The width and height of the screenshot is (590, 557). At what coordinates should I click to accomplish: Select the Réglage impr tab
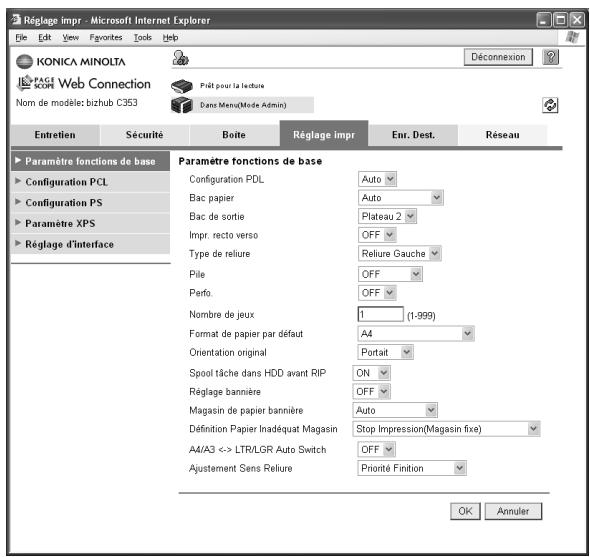(324, 134)
